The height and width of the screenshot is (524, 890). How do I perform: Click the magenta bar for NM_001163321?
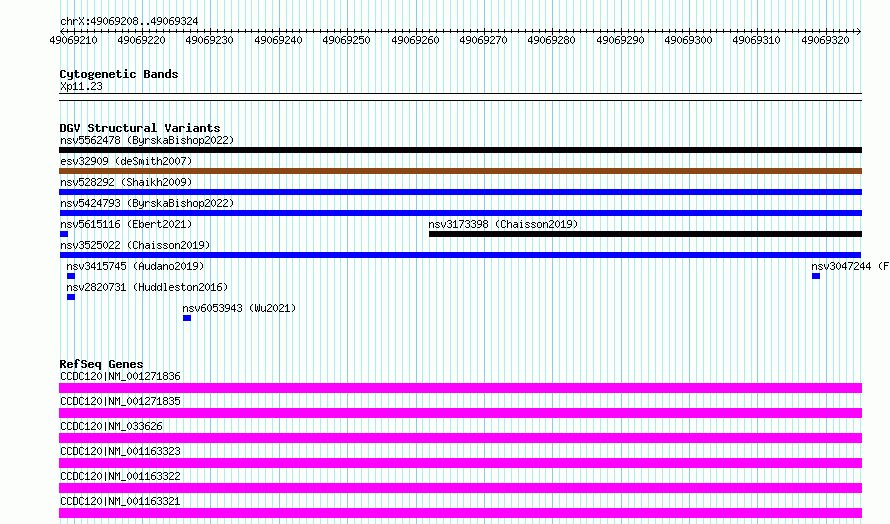tap(460, 513)
